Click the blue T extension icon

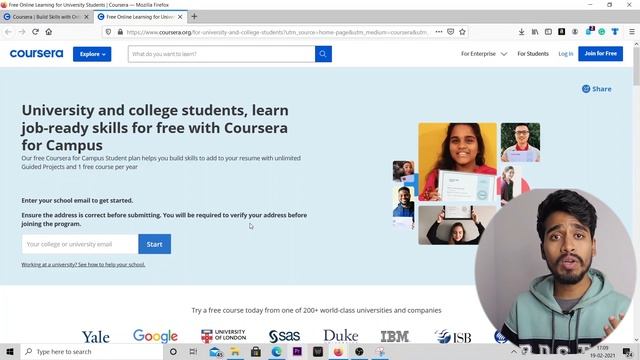tap(615, 32)
